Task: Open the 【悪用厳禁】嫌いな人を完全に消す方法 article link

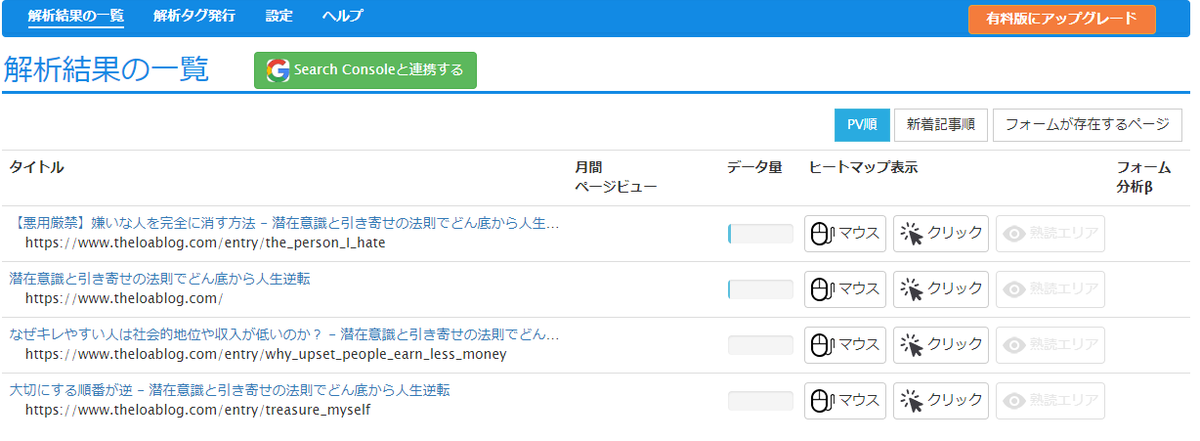Action: click(284, 223)
